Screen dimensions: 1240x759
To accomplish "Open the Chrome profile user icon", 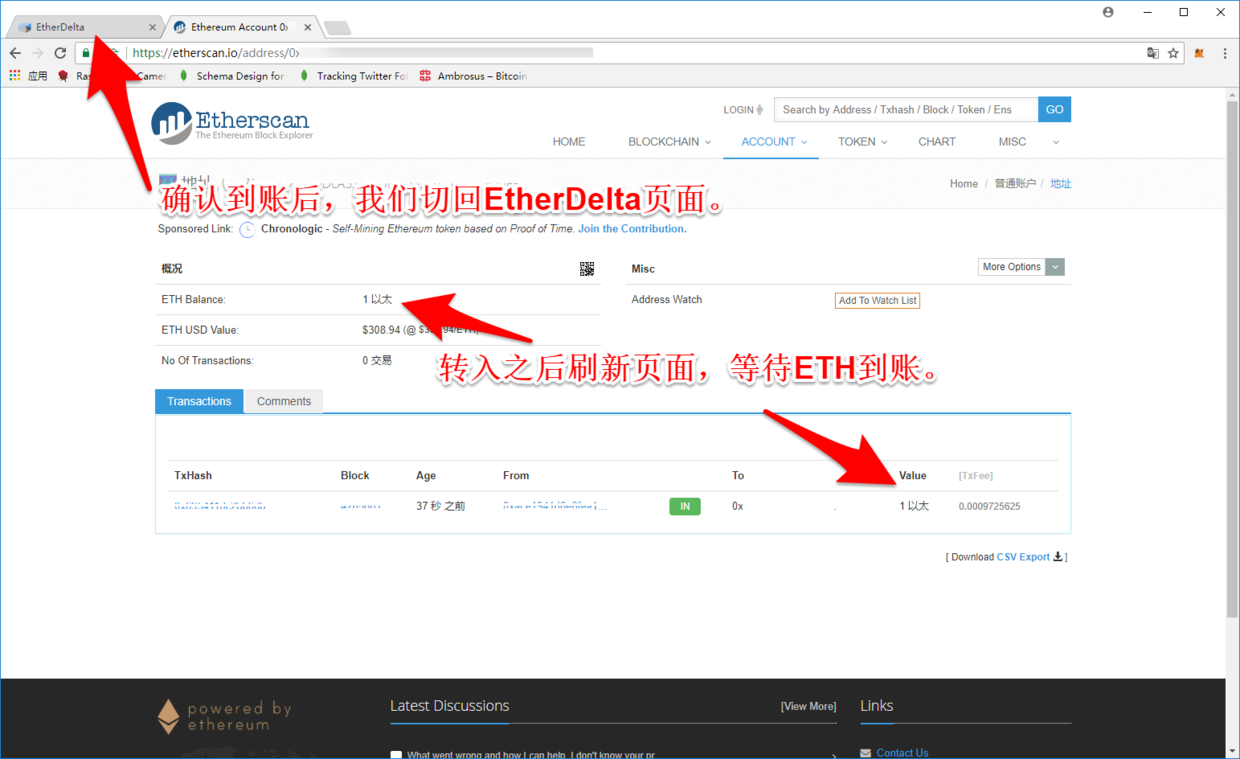I will tap(1108, 12).
